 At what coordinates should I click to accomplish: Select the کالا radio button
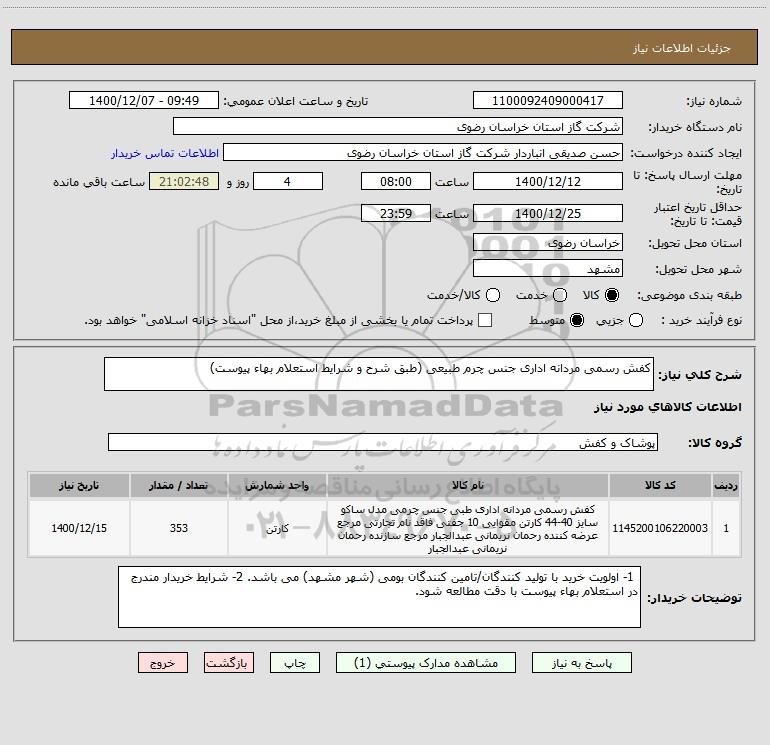click(x=612, y=295)
